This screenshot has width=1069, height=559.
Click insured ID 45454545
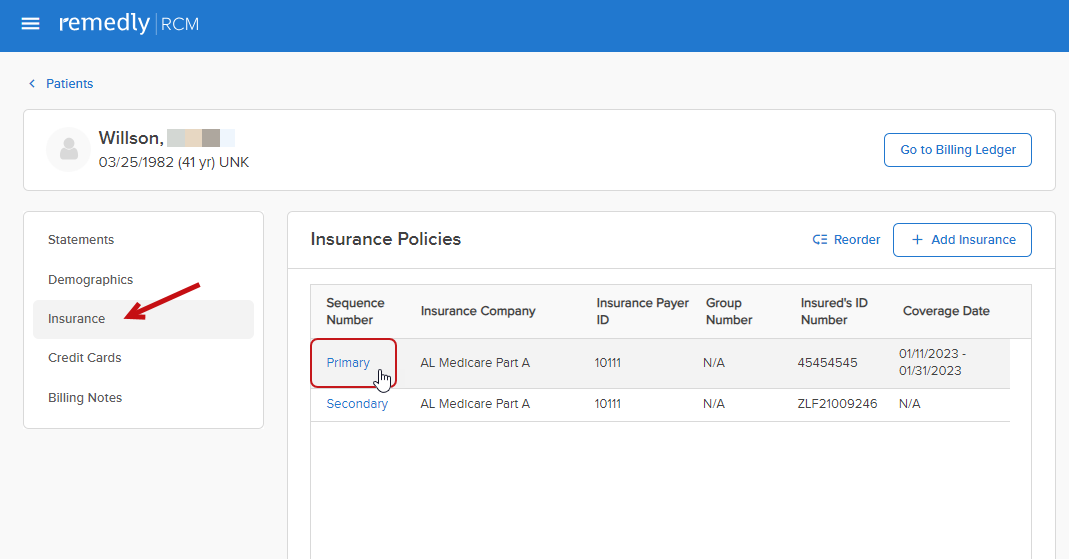[827, 363]
